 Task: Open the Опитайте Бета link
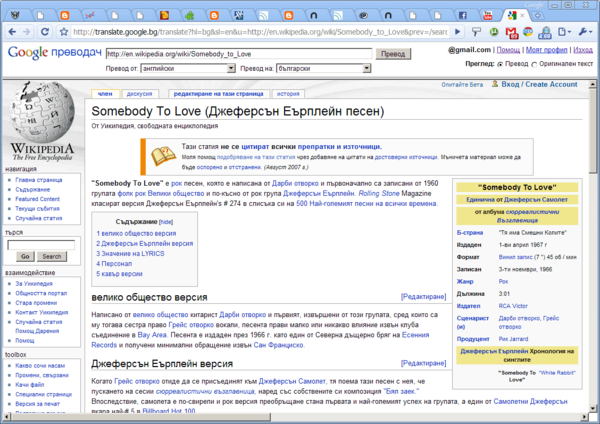coord(462,85)
